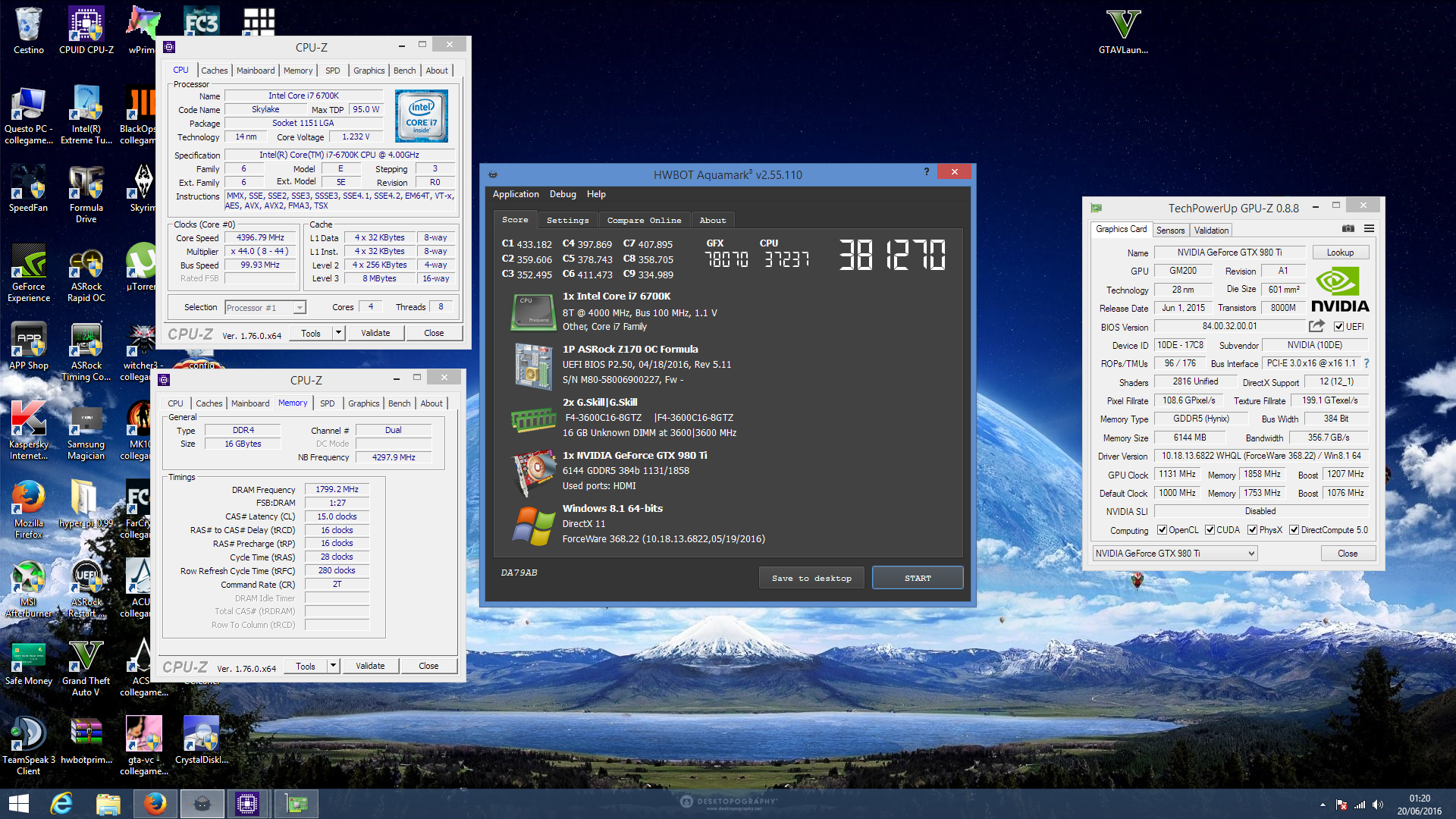Click the GPU-Z Name field GTX 980 Ti
The height and width of the screenshot is (819, 1456).
click(x=1229, y=253)
